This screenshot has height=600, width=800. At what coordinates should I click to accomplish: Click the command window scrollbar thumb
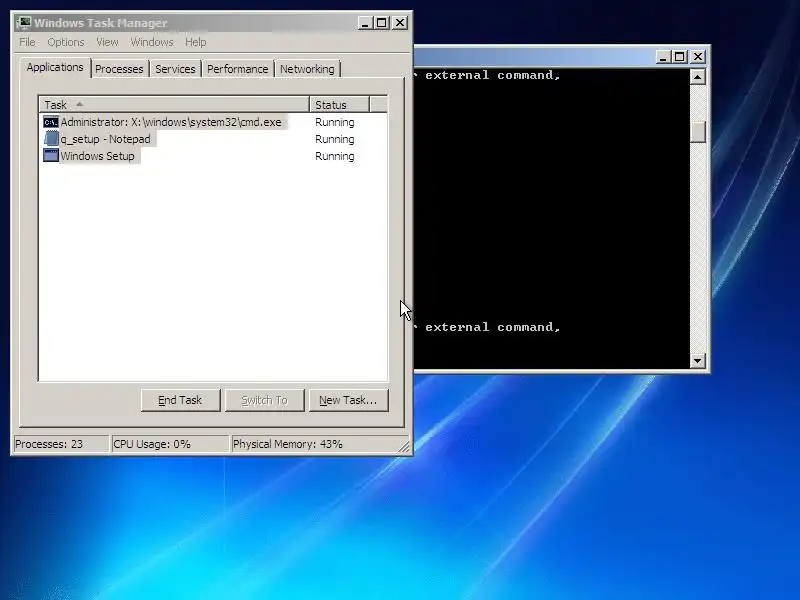[697, 132]
